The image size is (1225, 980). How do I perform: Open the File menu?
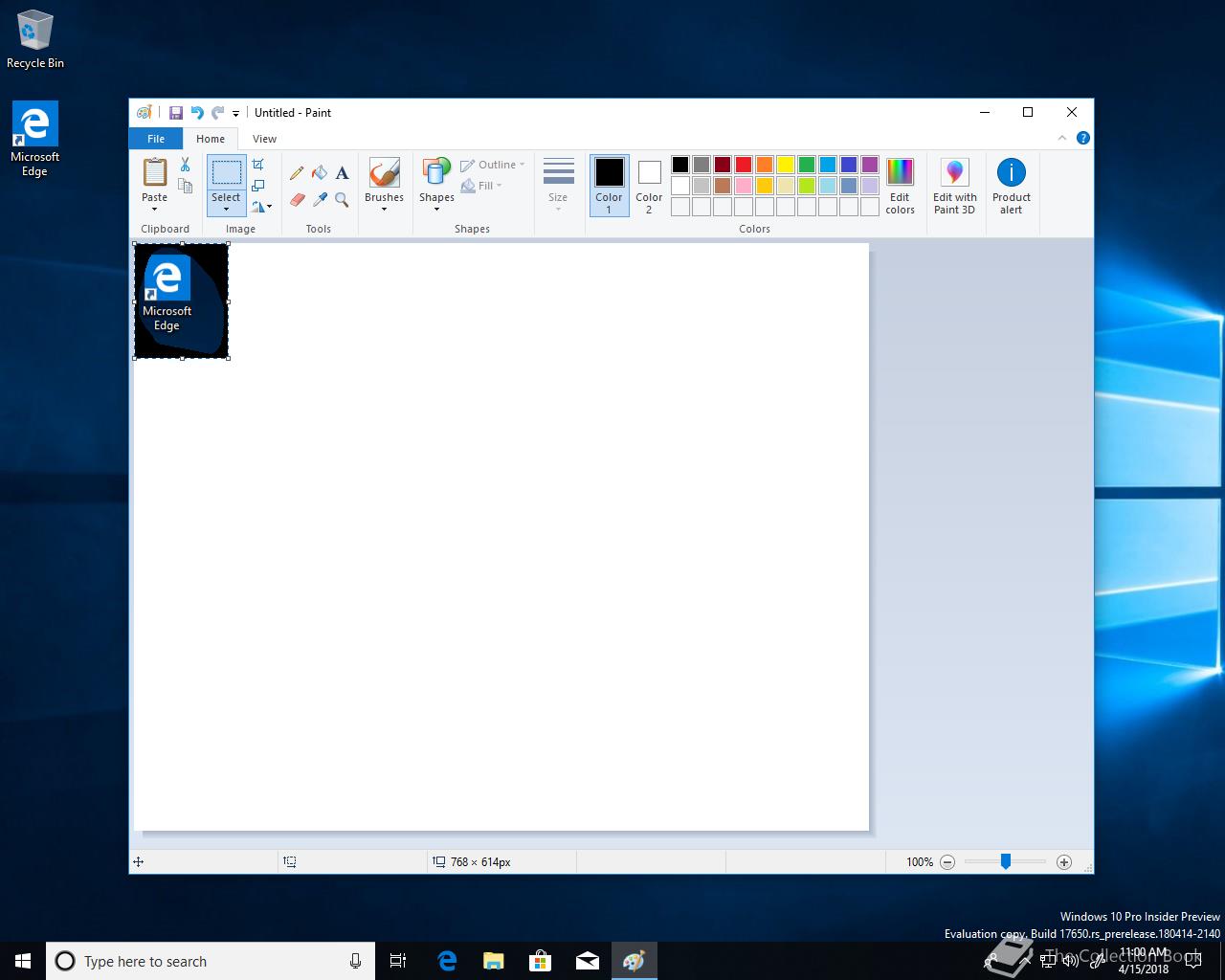(156, 139)
